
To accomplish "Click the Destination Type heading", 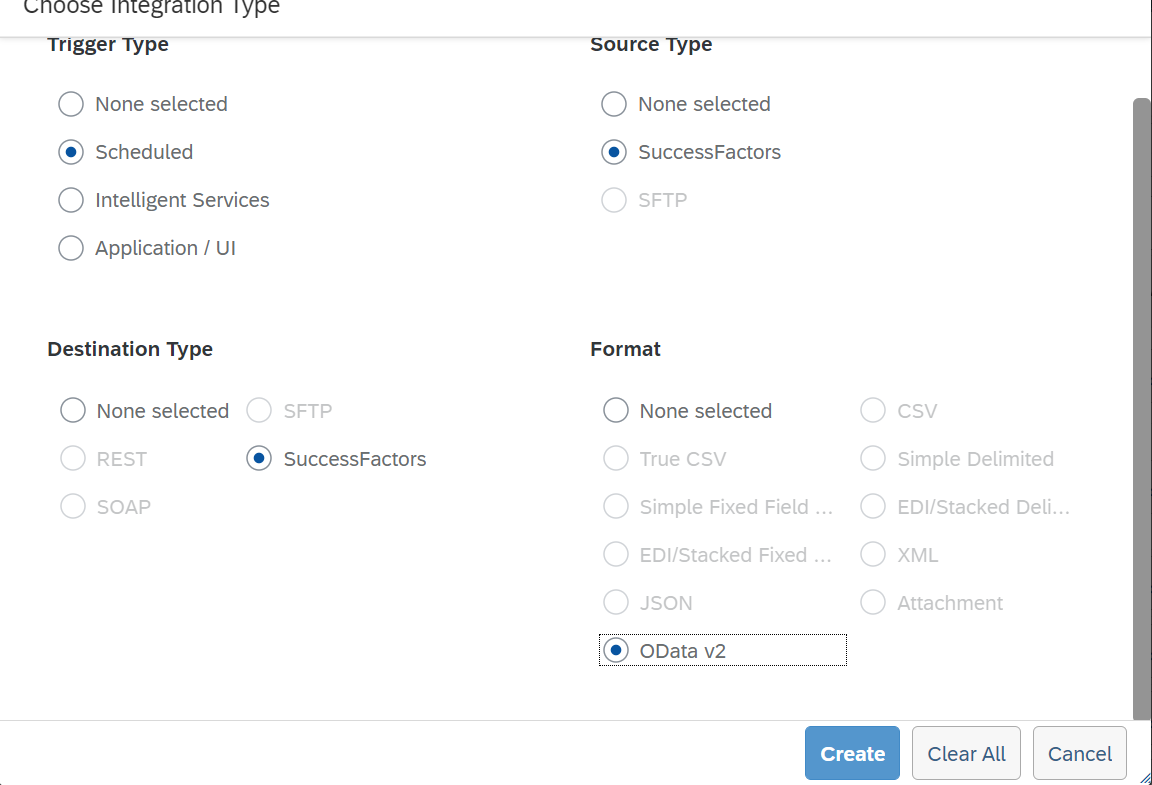I will click(x=130, y=348).
